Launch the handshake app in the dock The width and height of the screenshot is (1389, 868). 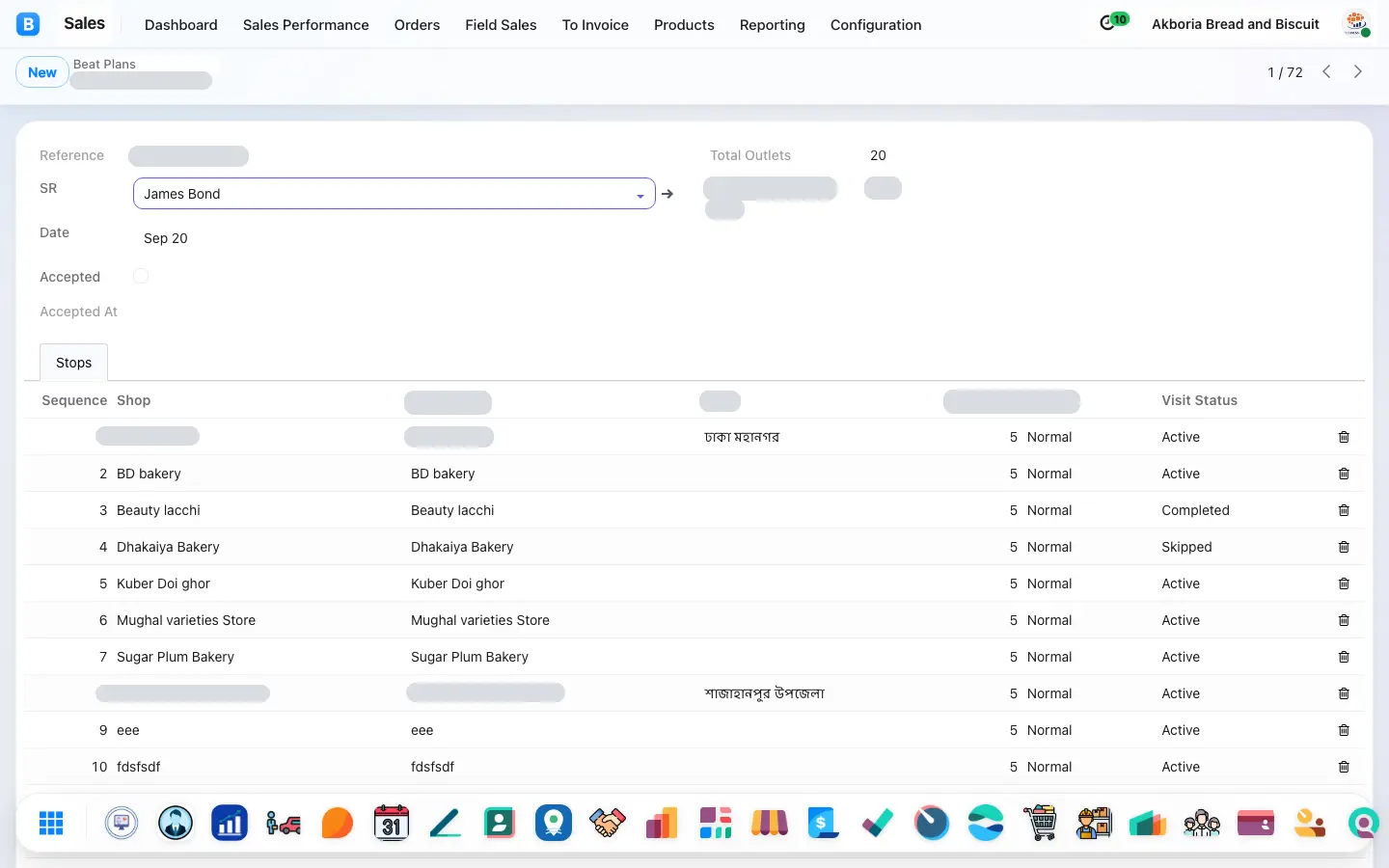(608, 823)
